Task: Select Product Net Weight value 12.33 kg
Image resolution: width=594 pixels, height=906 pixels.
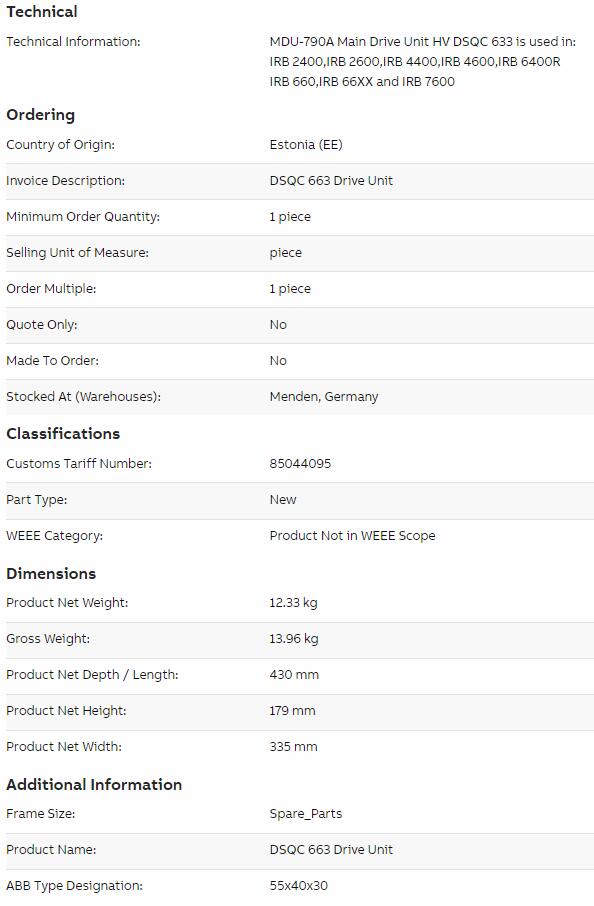Action: 293,603
